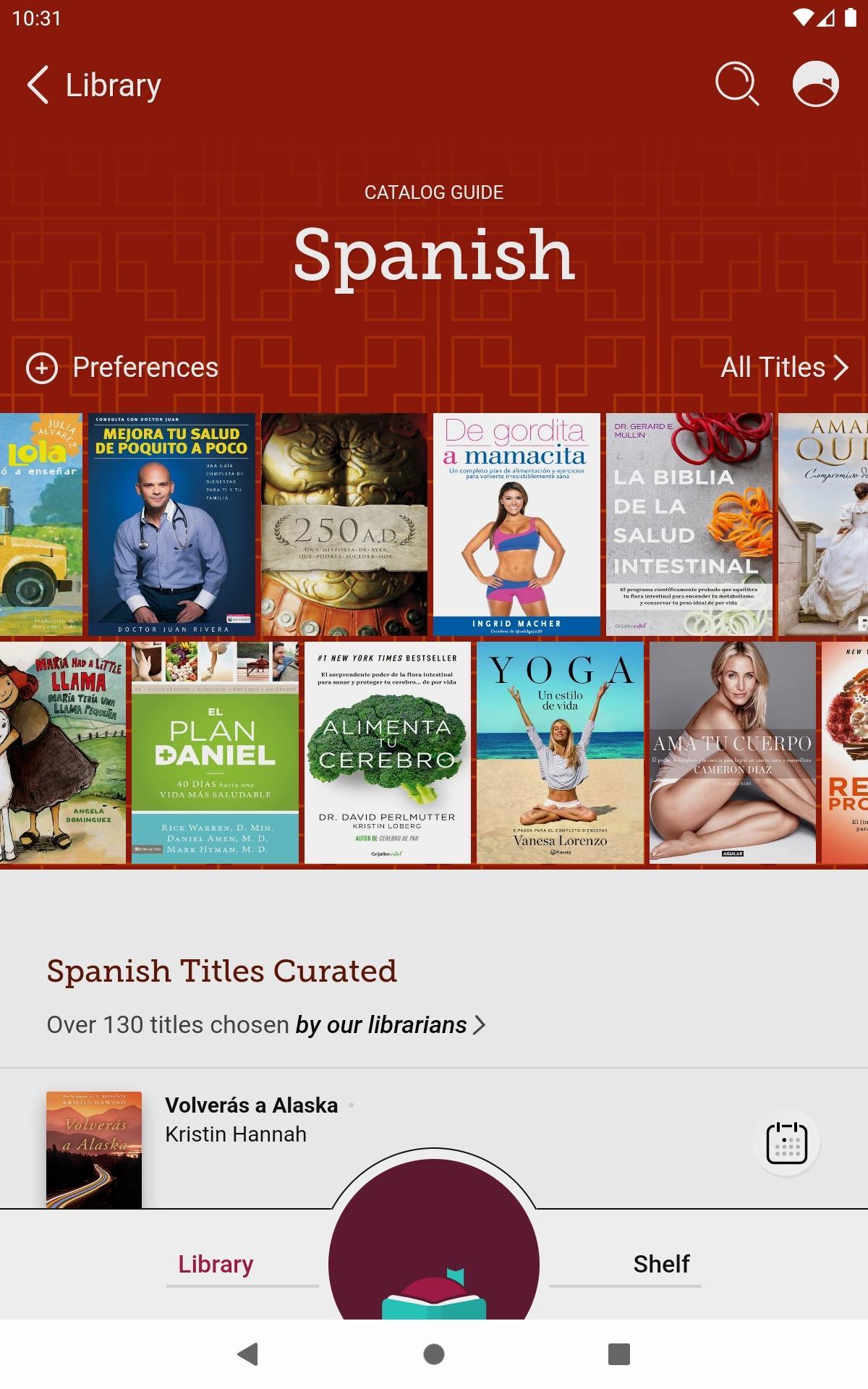868x1389 pixels.
Task: Open El Plan Daniel book cover
Action: 215,752
